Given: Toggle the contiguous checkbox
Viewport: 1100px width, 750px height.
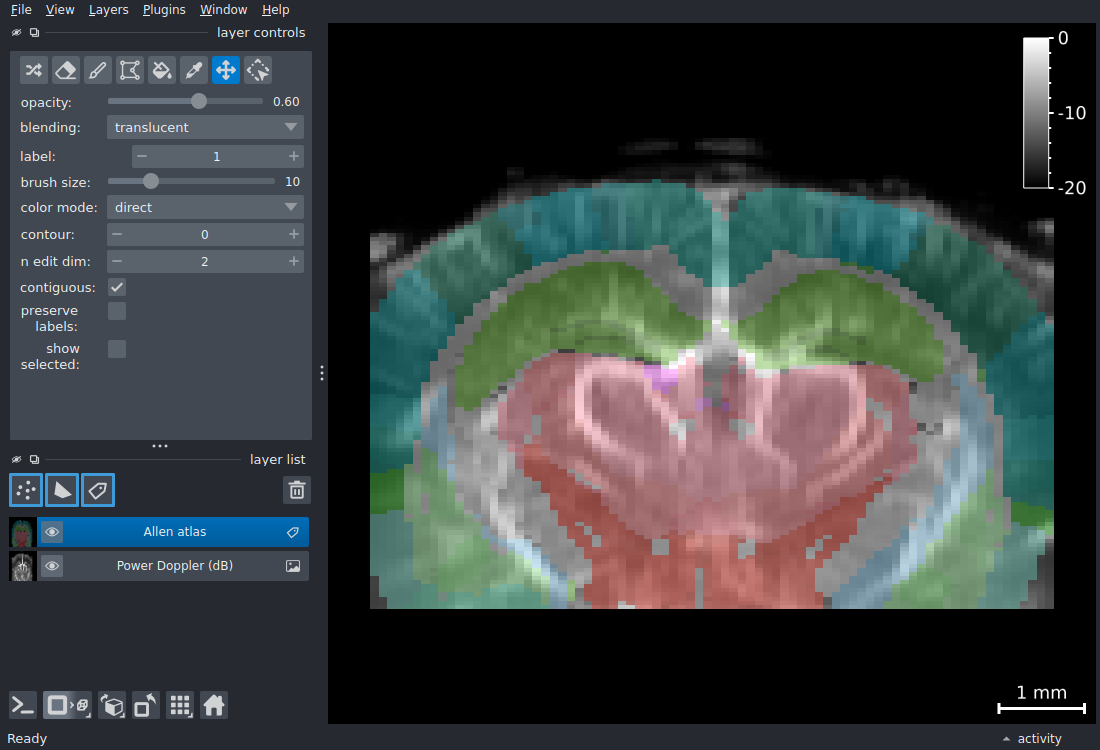Looking at the screenshot, I should (117, 287).
